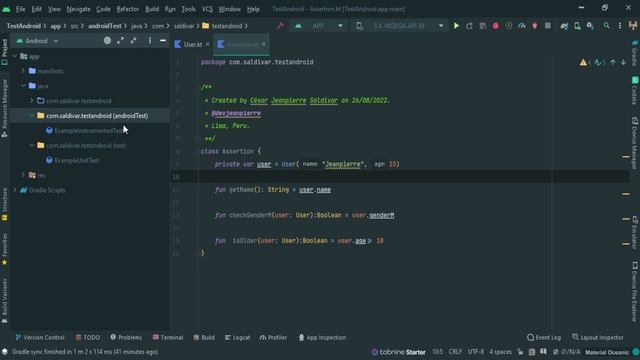Image resolution: width=640 pixels, height=360 pixels.
Task: Click the src breadcrumb in navigation bar
Action: point(74,26)
